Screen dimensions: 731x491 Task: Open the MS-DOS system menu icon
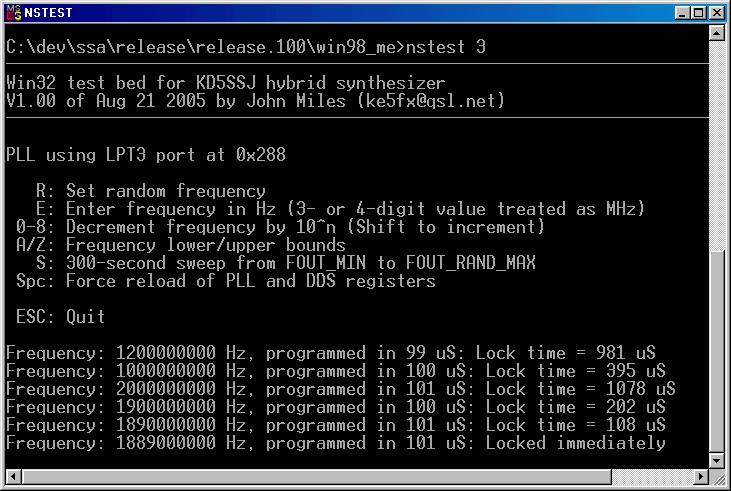(x=14, y=13)
